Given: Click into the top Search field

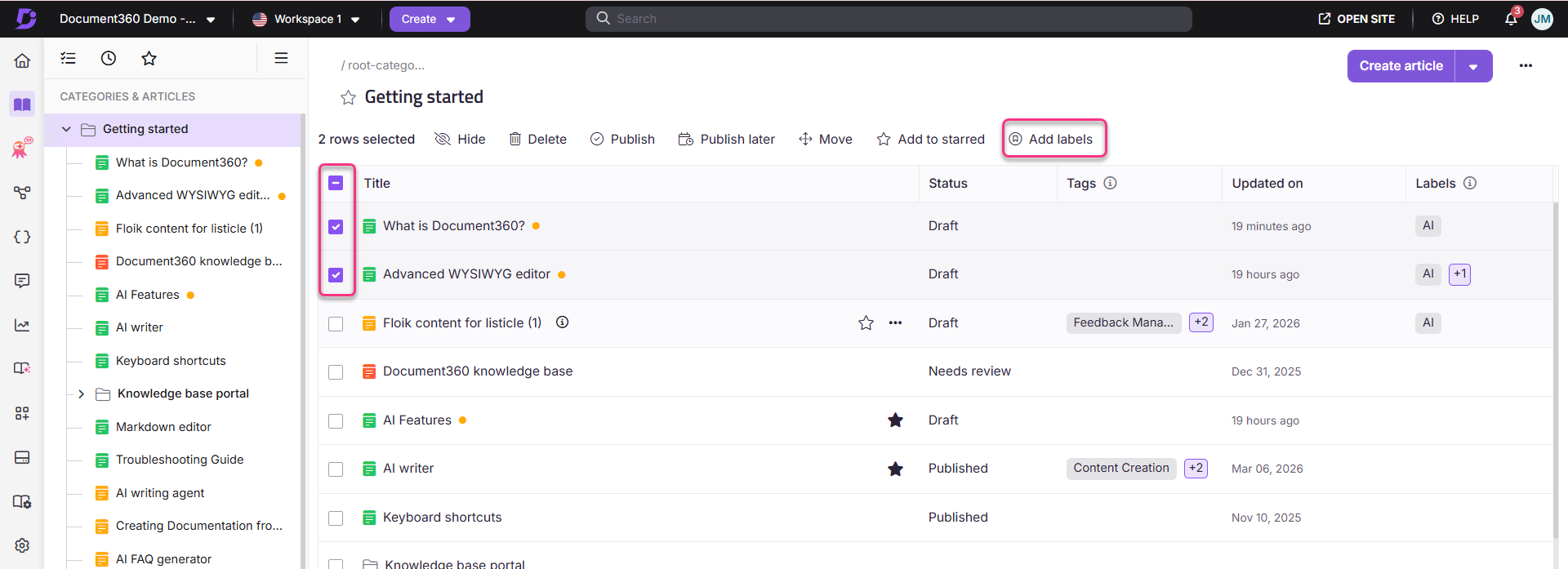Looking at the screenshot, I should coord(889,19).
